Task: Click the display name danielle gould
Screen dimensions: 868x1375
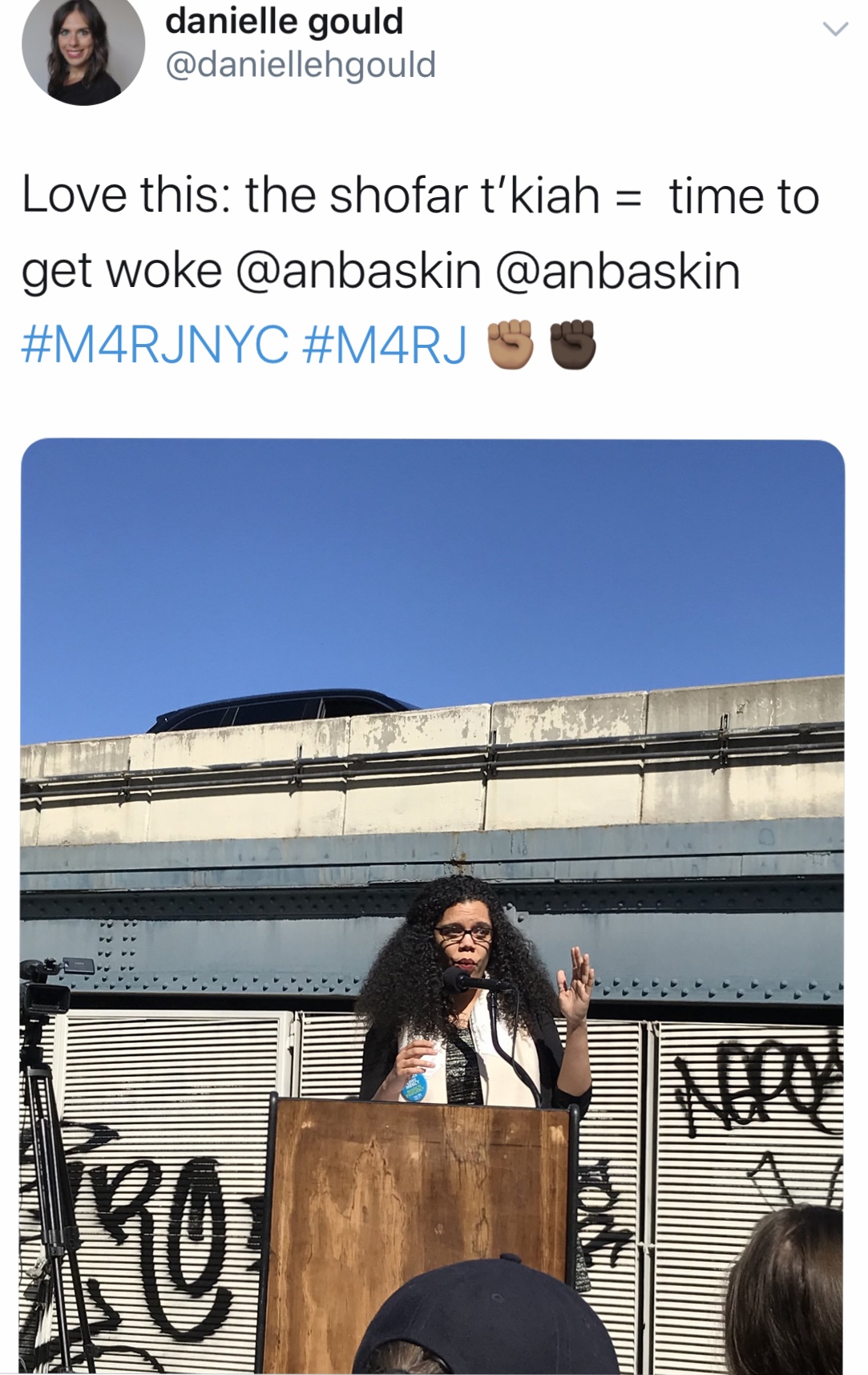Action: coord(284,20)
